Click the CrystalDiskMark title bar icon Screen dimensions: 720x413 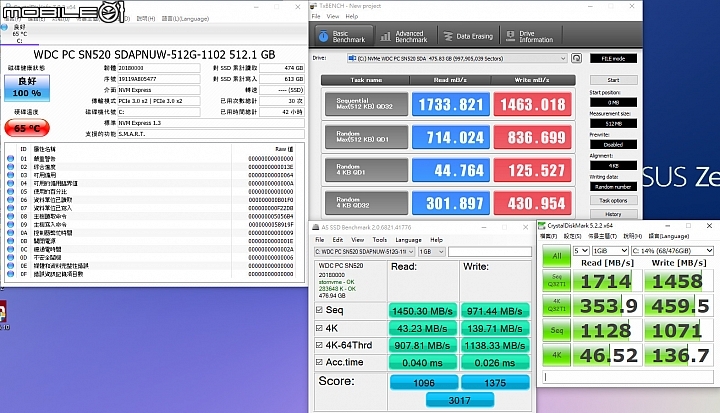(x=542, y=226)
